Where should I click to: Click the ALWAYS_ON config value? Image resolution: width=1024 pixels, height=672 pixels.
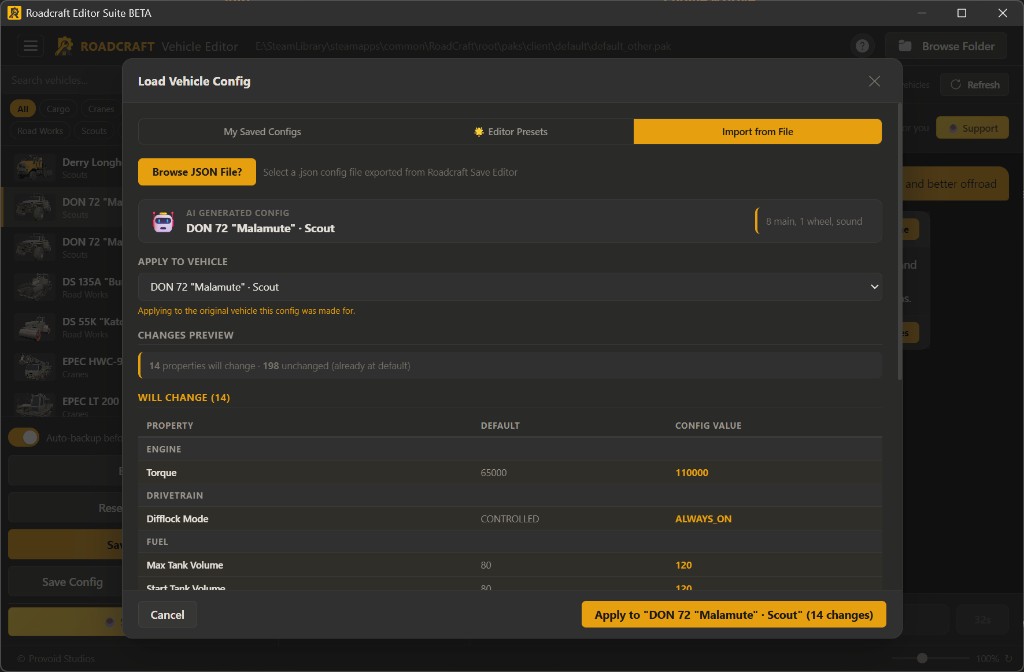(x=703, y=519)
